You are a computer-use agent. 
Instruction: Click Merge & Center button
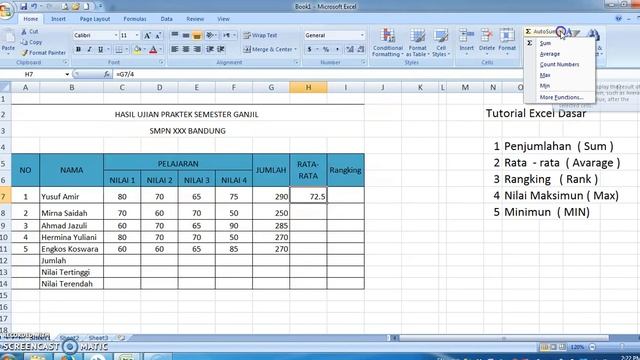point(269,49)
